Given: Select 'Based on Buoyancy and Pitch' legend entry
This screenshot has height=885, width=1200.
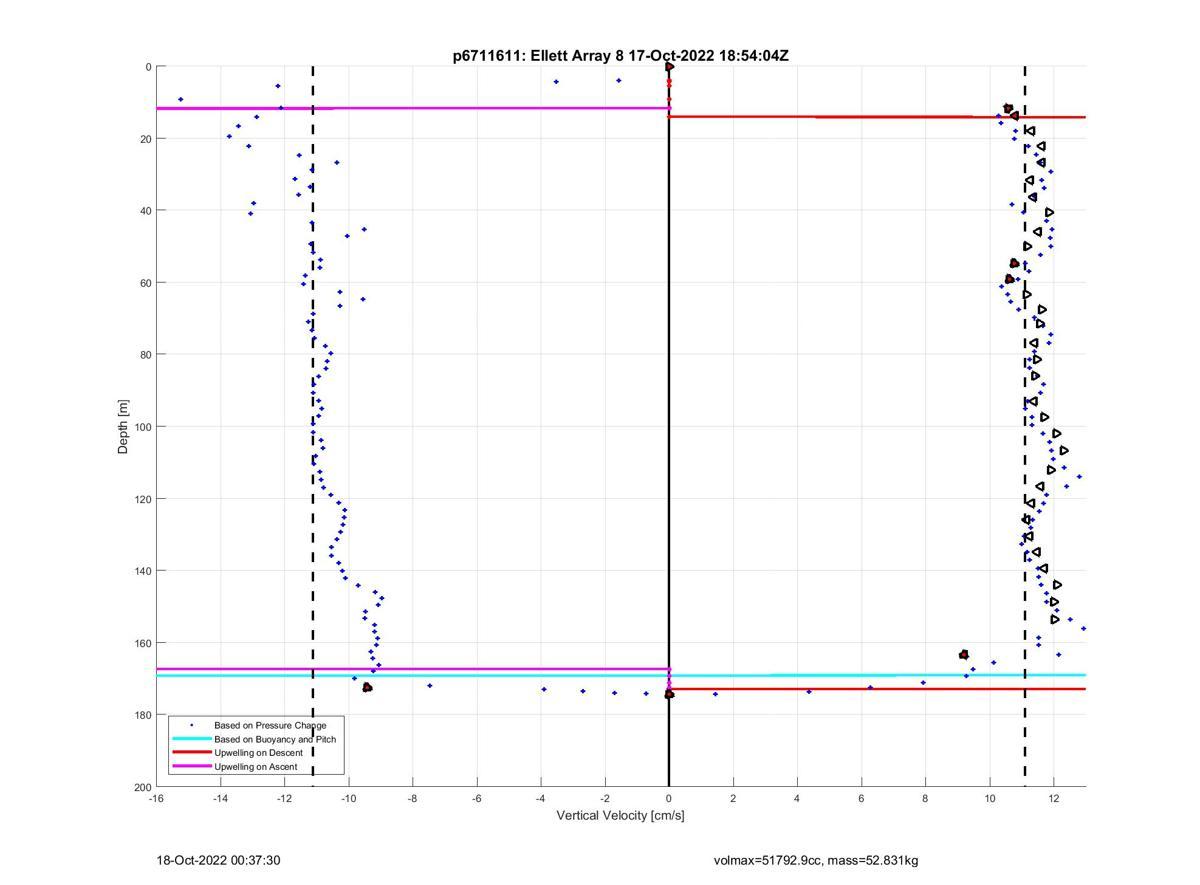Looking at the screenshot, I should coord(275,739).
